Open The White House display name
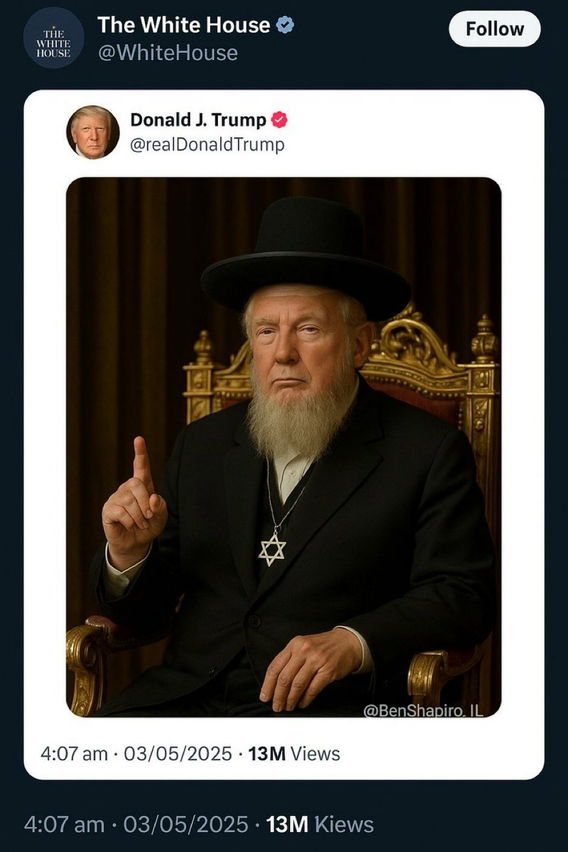Image resolution: width=568 pixels, height=852 pixels. [184, 25]
